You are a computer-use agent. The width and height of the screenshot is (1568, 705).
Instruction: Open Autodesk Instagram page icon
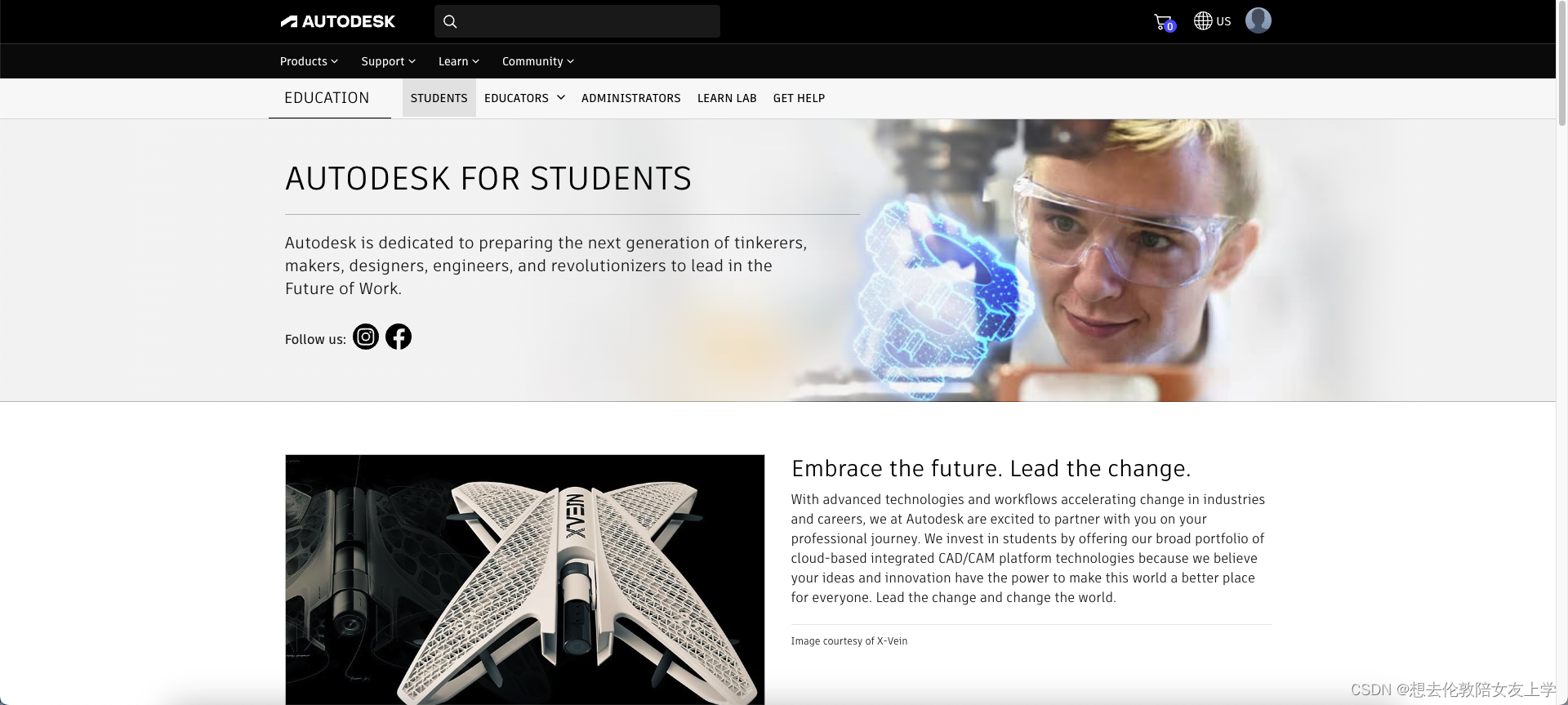click(x=366, y=337)
